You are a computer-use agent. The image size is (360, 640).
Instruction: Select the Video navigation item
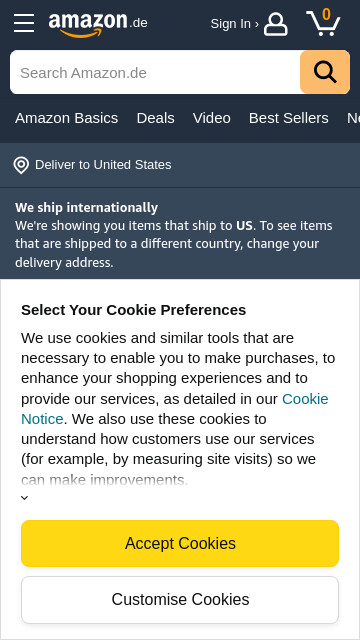[211, 118]
